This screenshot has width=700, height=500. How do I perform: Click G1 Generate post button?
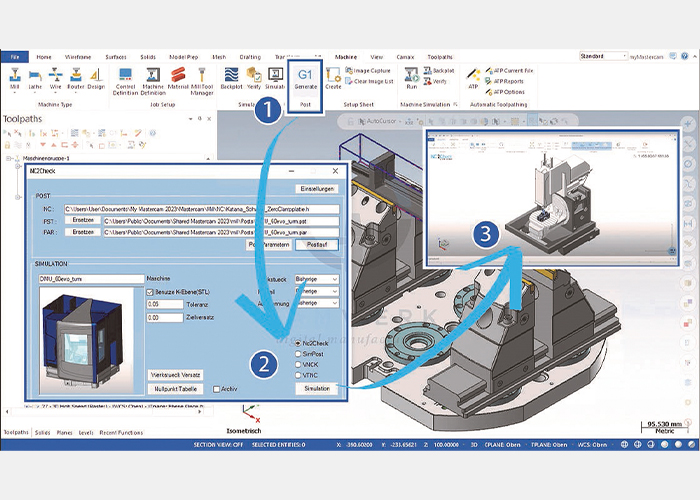point(305,79)
